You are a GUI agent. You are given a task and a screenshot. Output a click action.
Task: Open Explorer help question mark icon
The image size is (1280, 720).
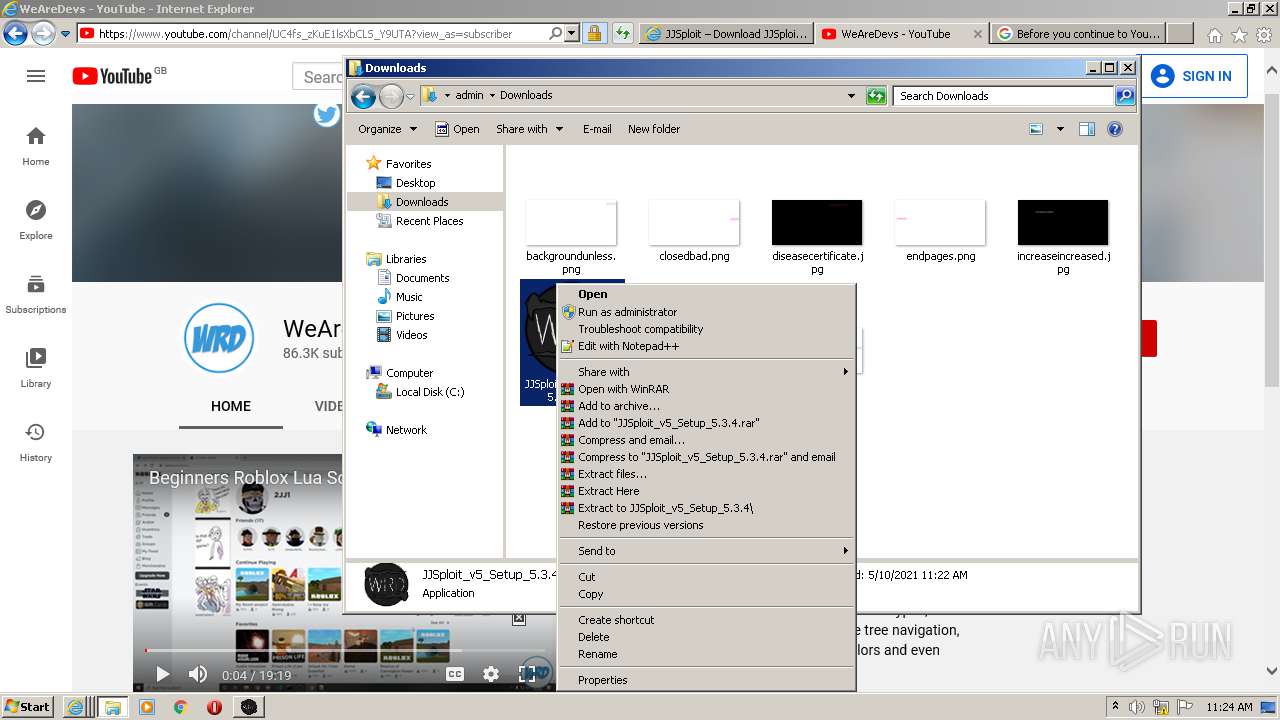pyautogui.click(x=1115, y=129)
